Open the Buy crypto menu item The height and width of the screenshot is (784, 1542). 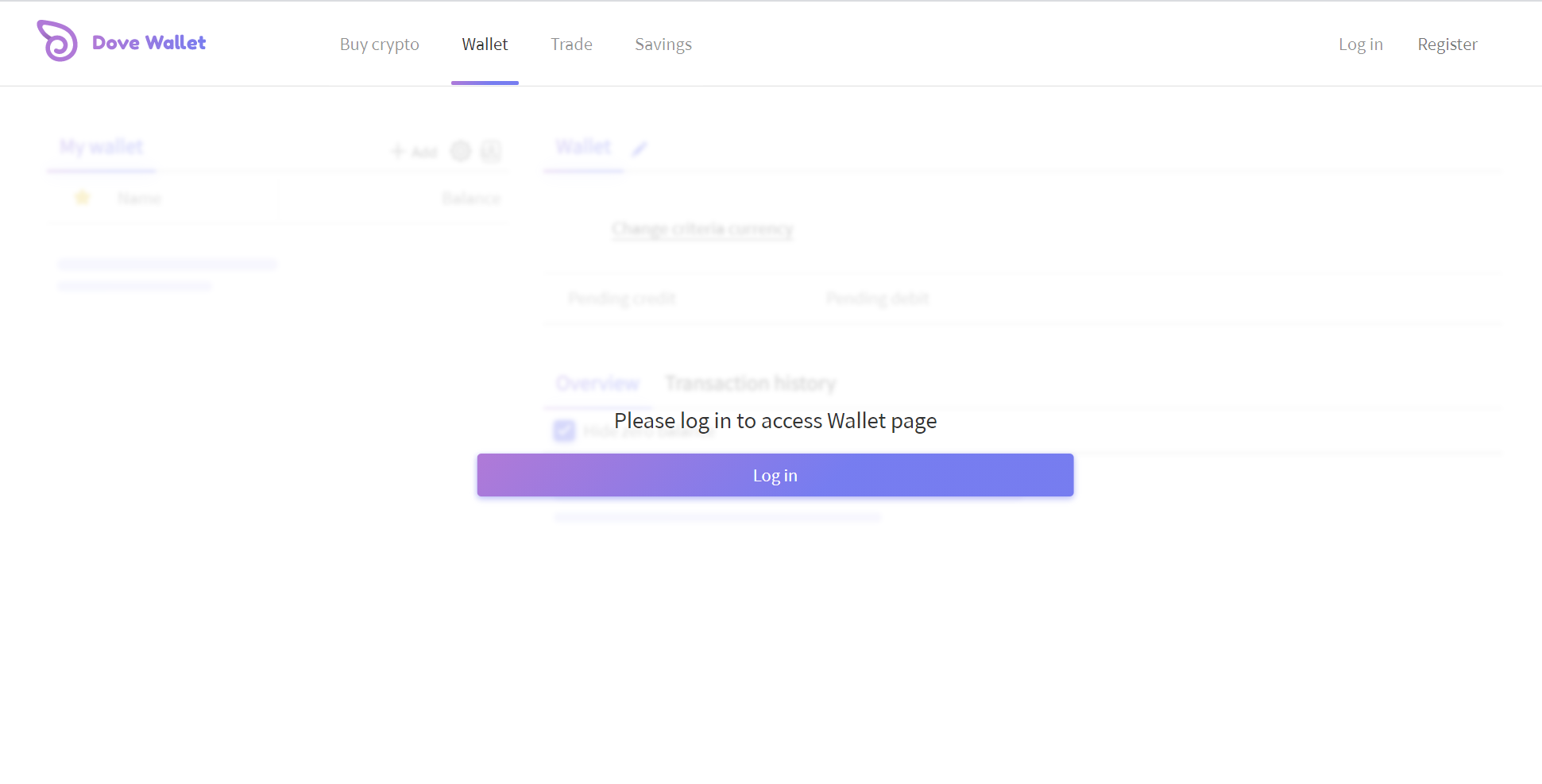380,44
